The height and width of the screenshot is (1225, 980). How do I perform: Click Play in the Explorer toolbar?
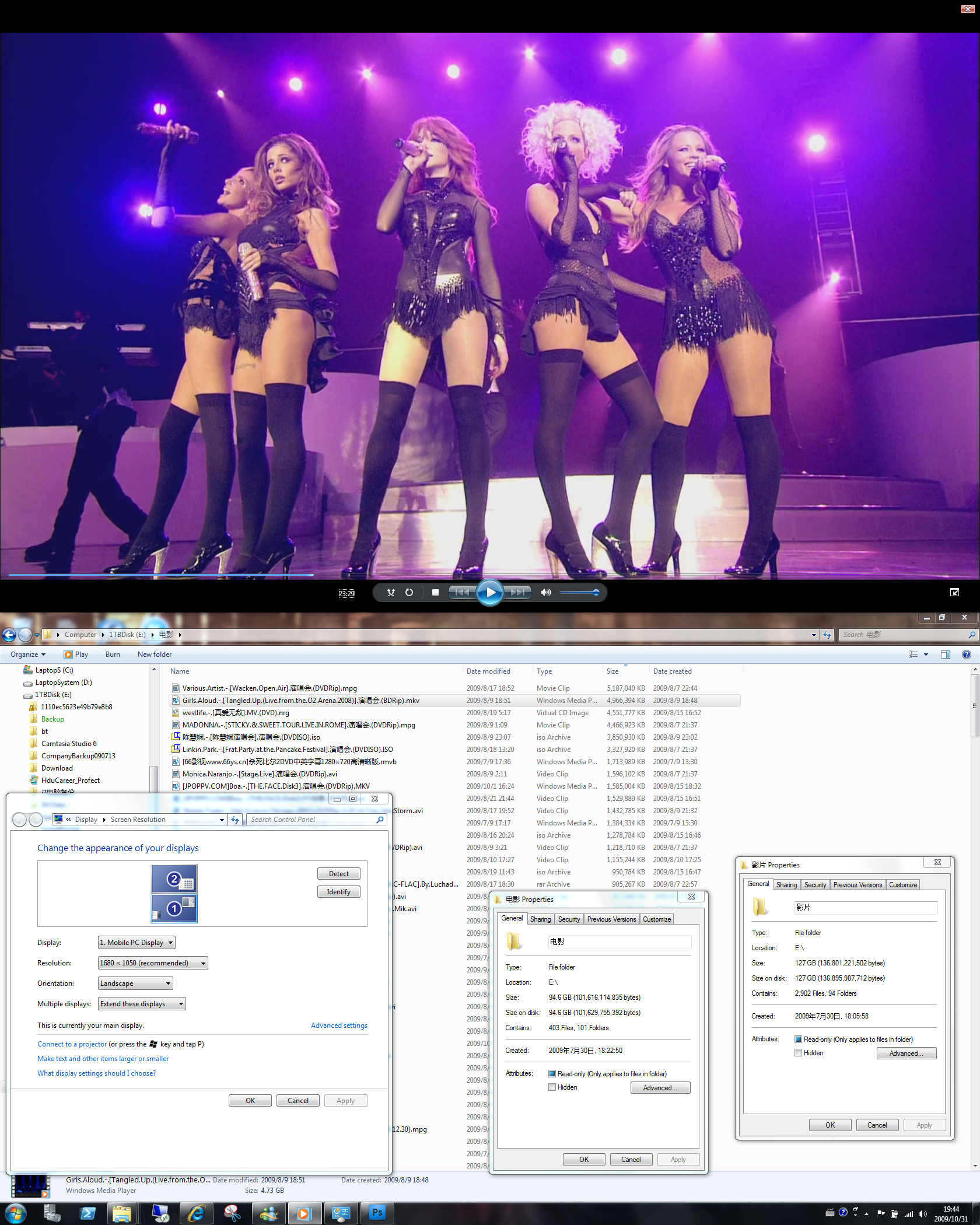click(x=76, y=654)
